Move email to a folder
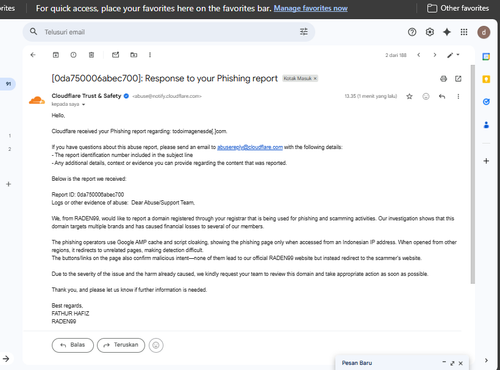The height and width of the screenshot is (370, 500). 133,55
